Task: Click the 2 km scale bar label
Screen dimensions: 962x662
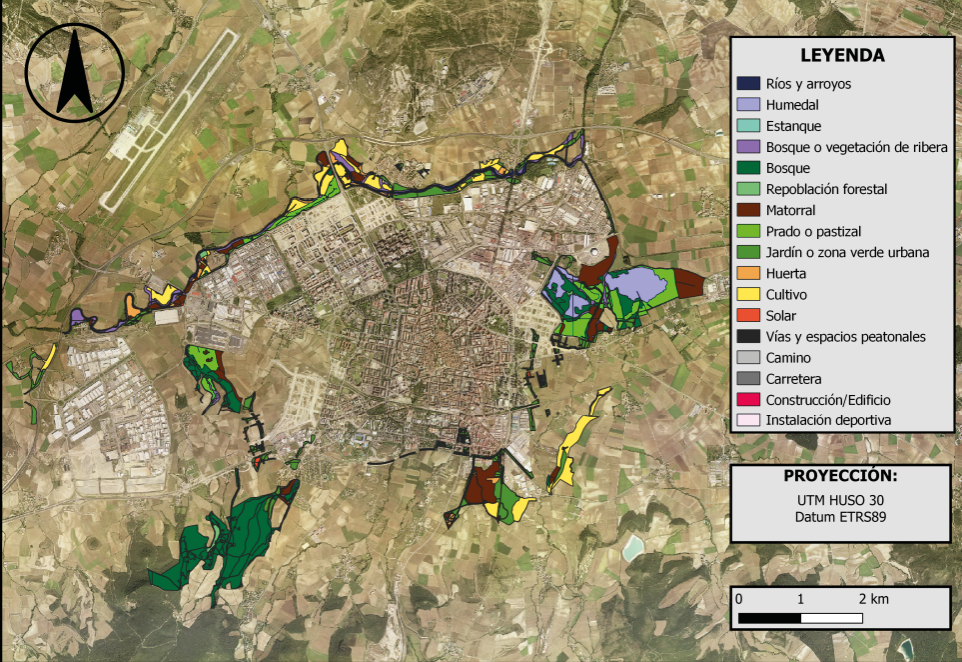Action: pos(873,599)
